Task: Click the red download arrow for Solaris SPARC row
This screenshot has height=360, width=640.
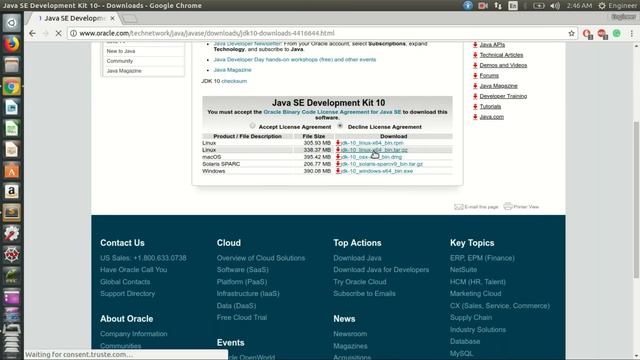Action: [x=338, y=164]
